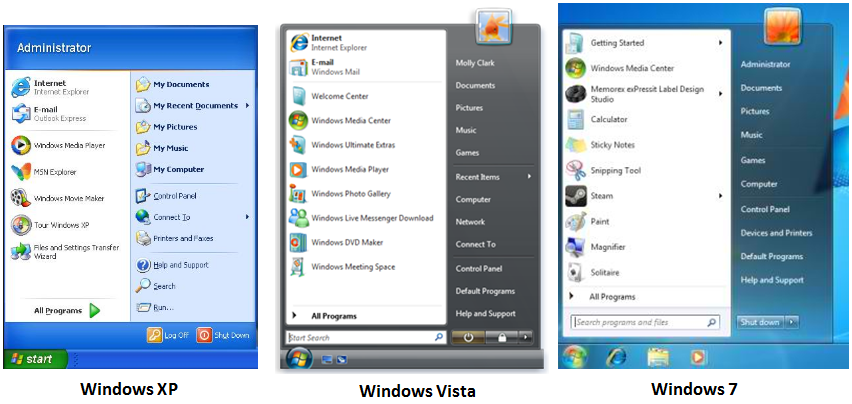Expand All Programs in XP menu
The width and height of the screenshot is (852, 404).
(67, 311)
